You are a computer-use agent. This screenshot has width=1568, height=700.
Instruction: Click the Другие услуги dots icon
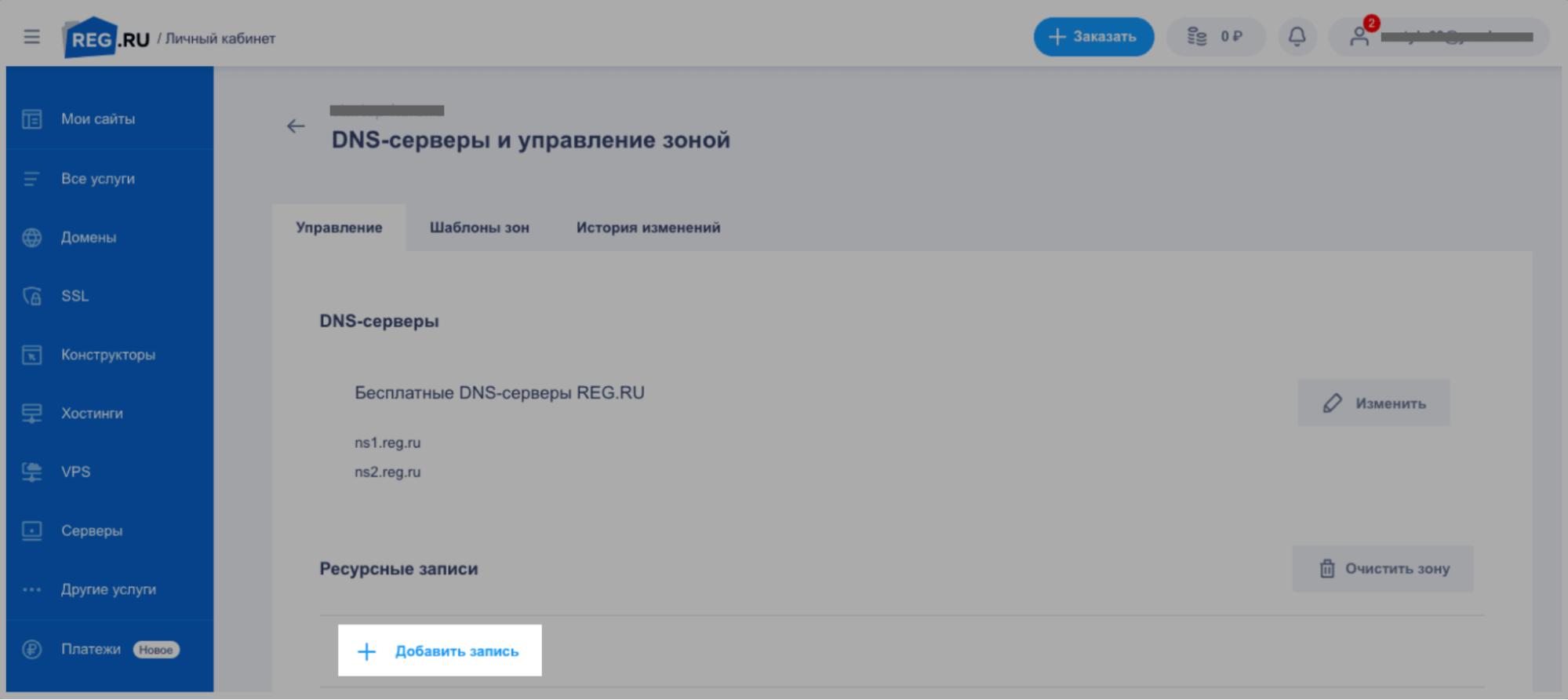32,590
